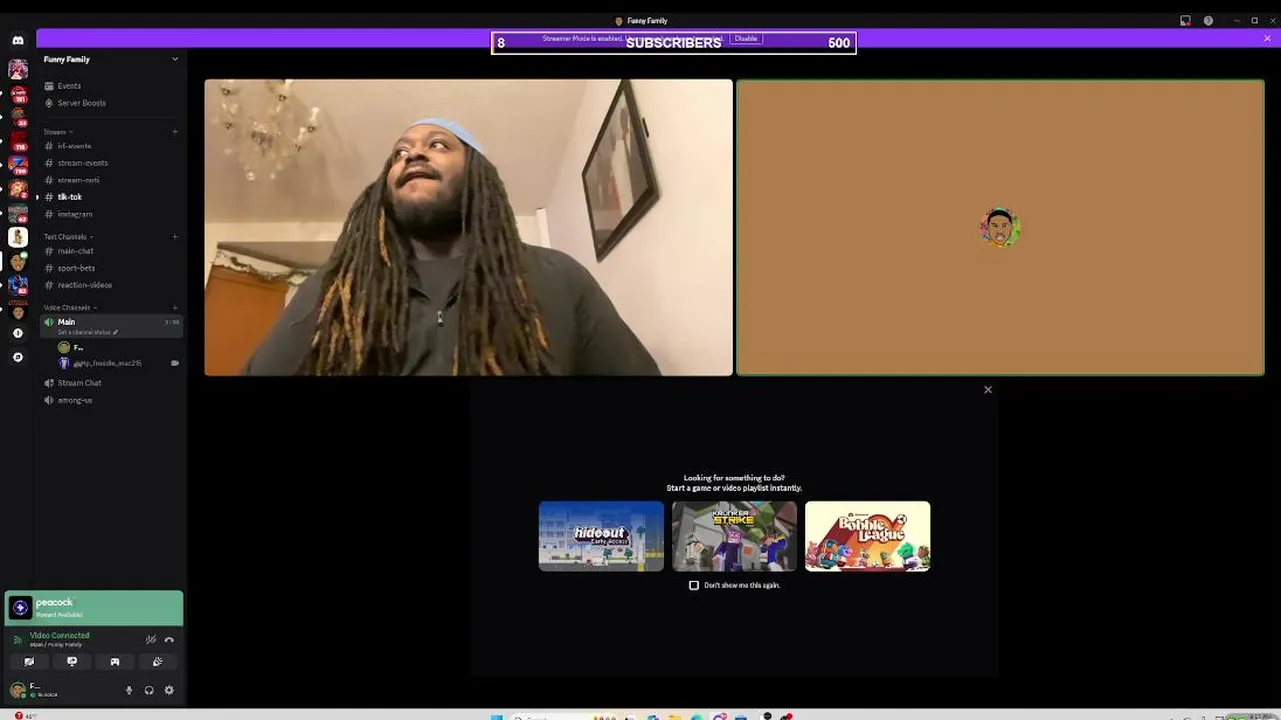Screen dimensions: 1281x720
Task: Open Discord direct messages home icon
Action: 18,40
